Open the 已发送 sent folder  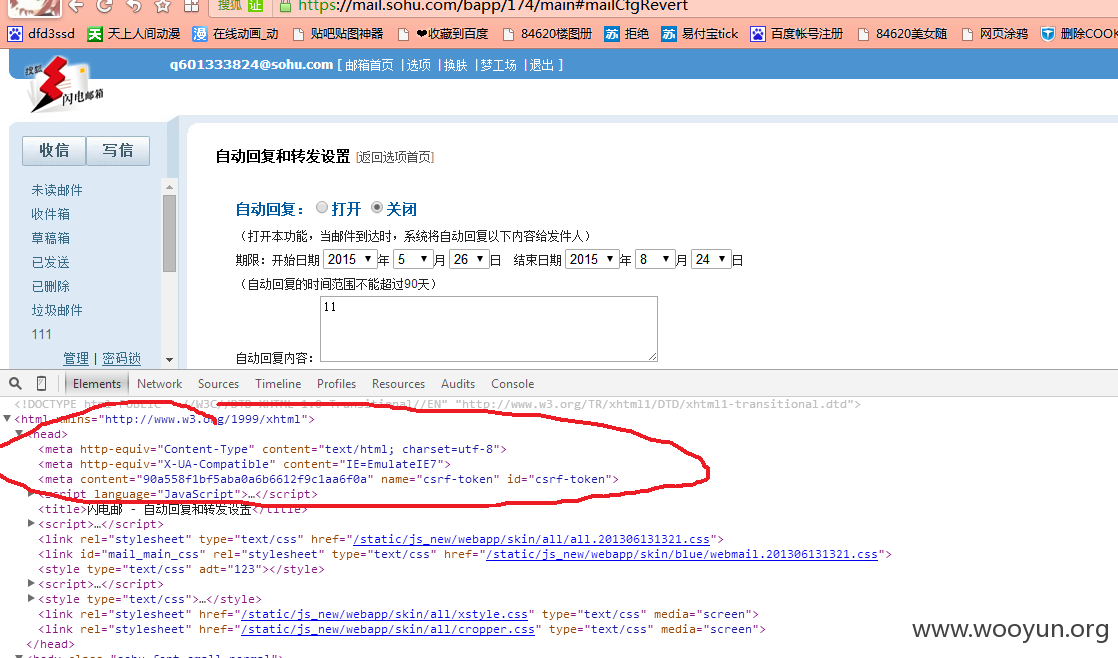51,262
